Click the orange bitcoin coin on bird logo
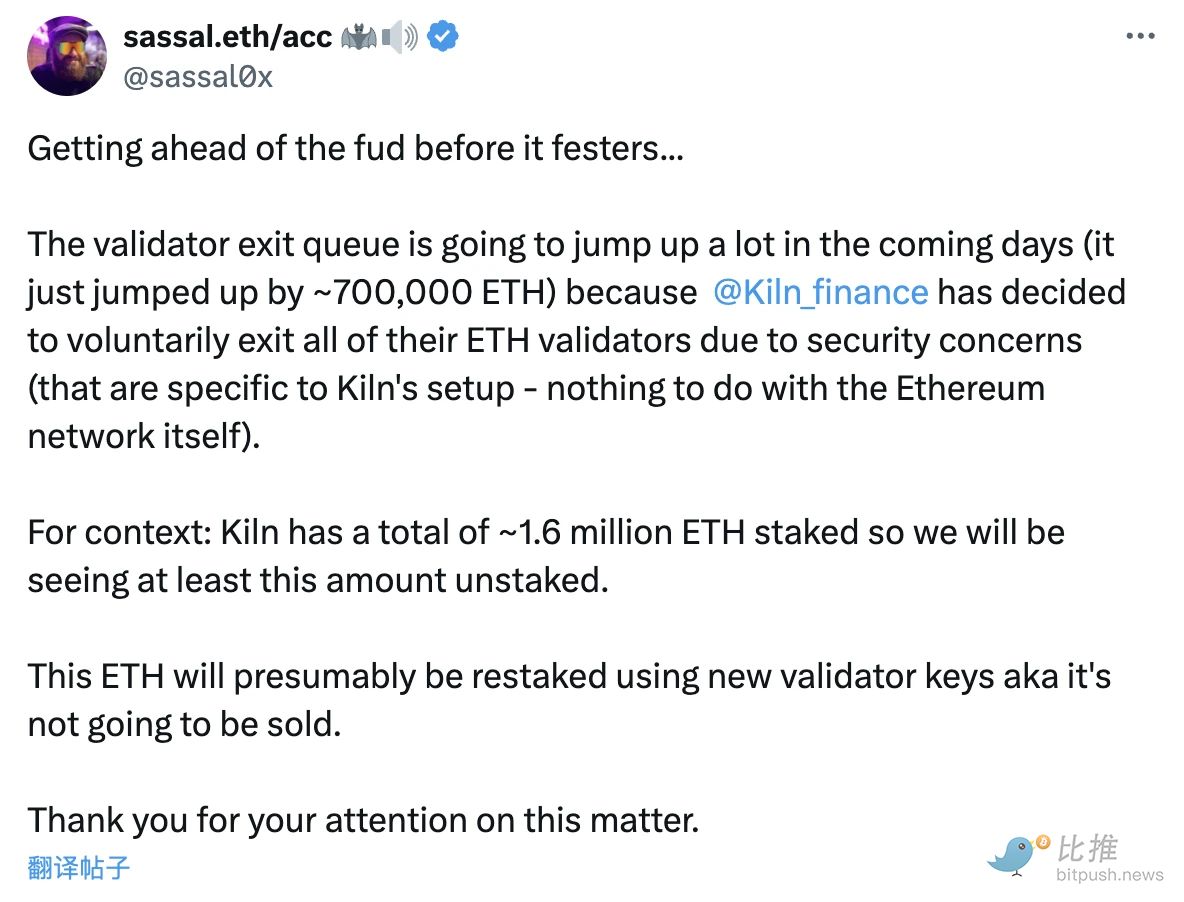The image size is (1184, 902). [1043, 842]
